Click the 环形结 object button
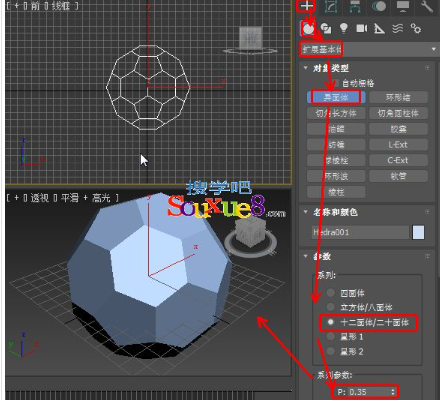Viewport: 440px width, 400px height. tap(398, 97)
